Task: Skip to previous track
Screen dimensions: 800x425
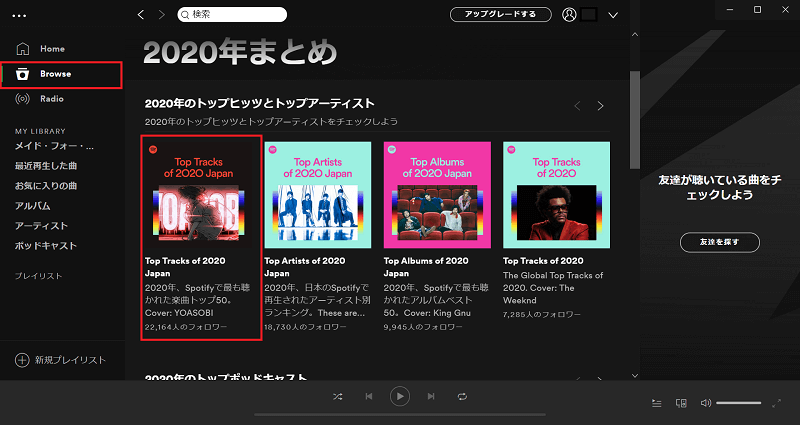Action: [x=369, y=396]
